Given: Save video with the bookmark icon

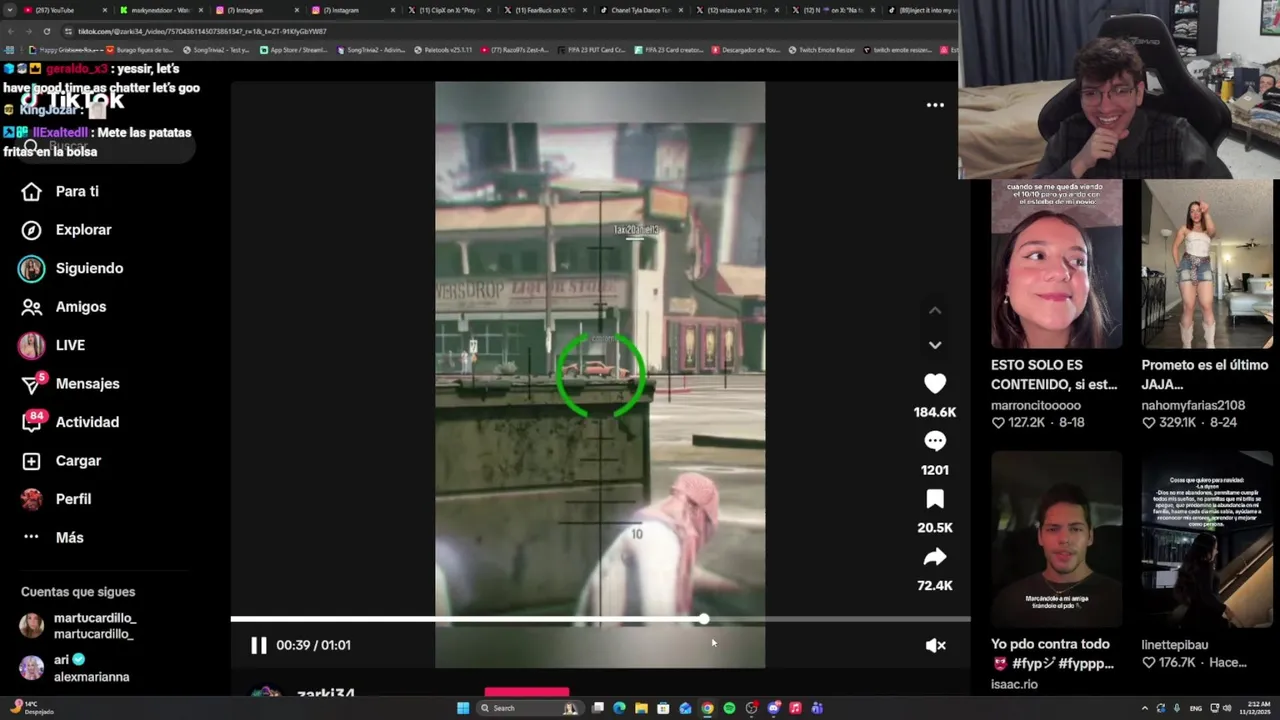Looking at the screenshot, I should [935, 499].
